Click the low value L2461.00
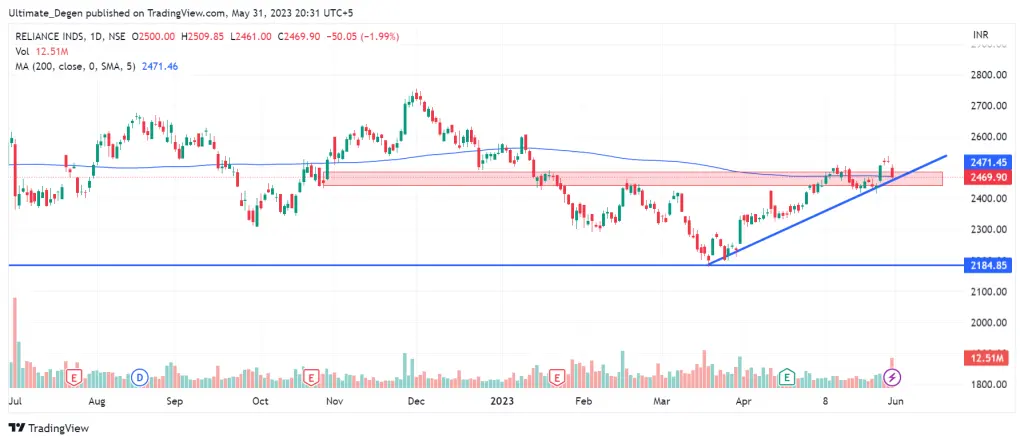 [x=251, y=38]
